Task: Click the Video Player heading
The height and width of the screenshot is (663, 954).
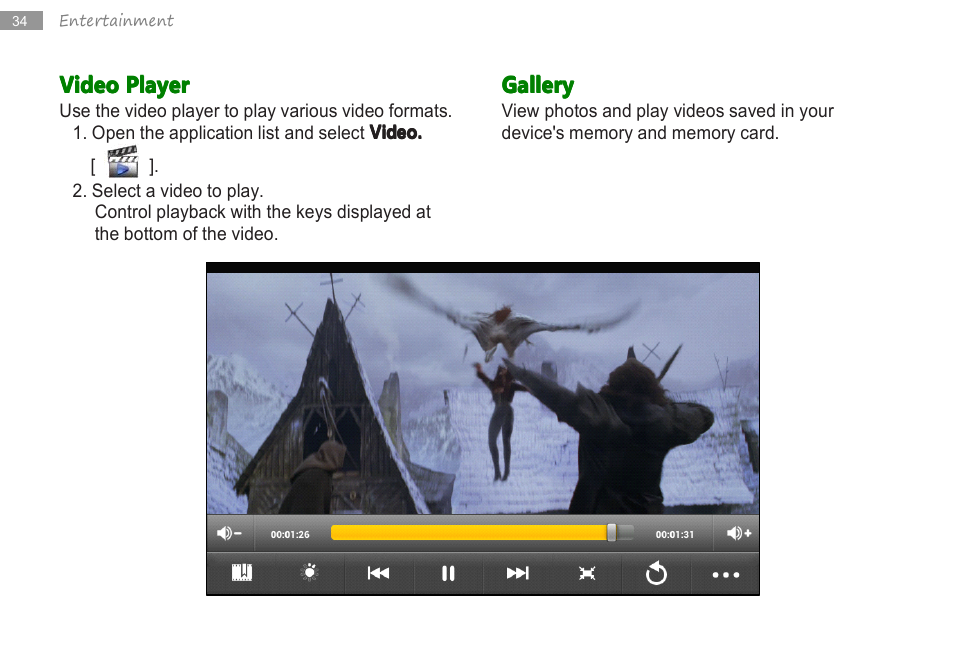Action: [x=125, y=86]
